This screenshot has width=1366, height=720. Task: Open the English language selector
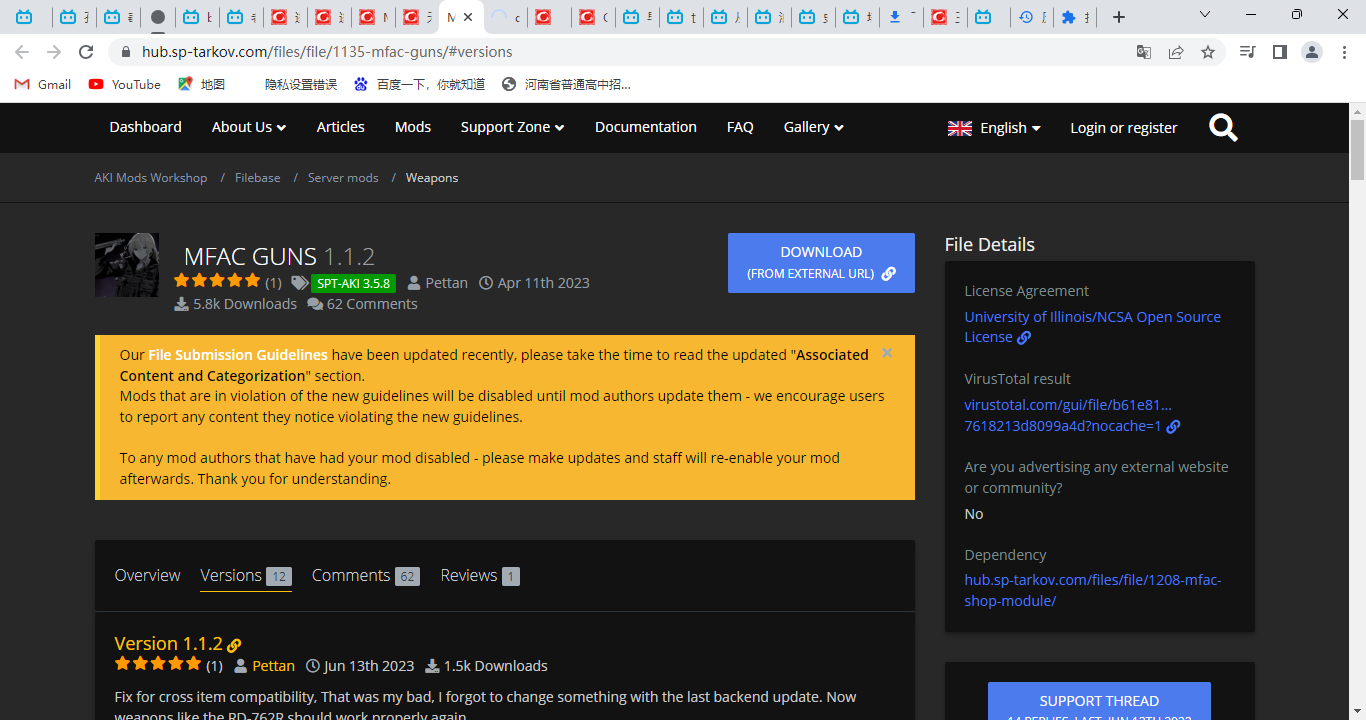click(994, 128)
